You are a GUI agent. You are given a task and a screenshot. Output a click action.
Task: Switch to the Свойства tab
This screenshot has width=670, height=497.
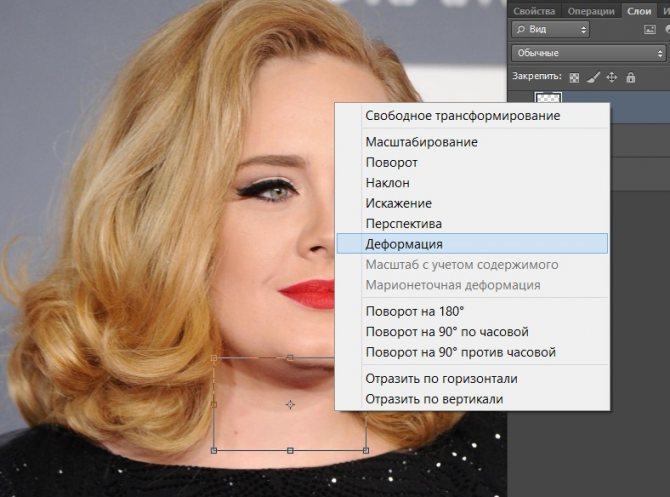534,10
